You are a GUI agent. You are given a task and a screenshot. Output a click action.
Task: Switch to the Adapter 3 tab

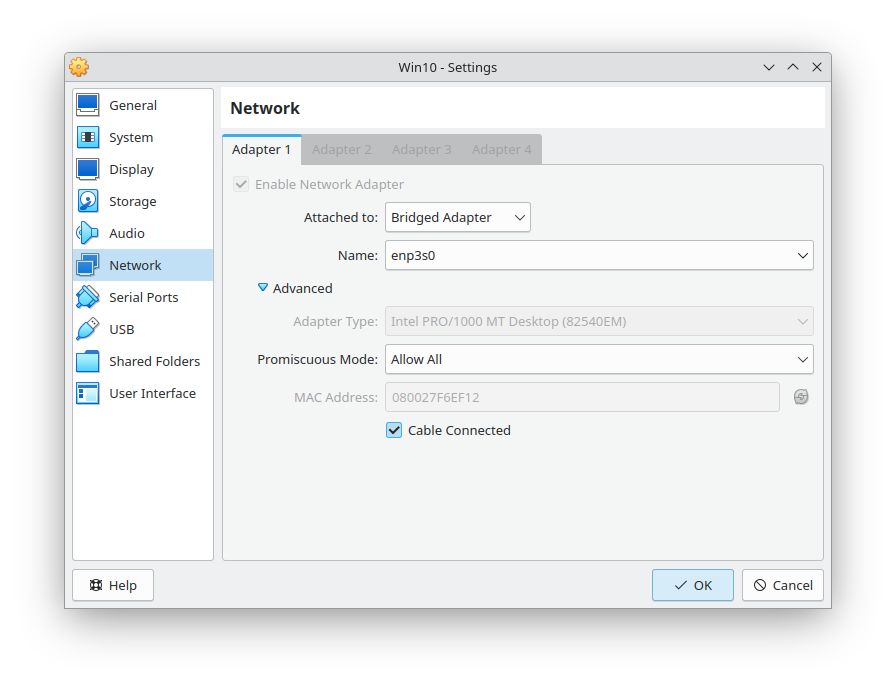coord(421,149)
